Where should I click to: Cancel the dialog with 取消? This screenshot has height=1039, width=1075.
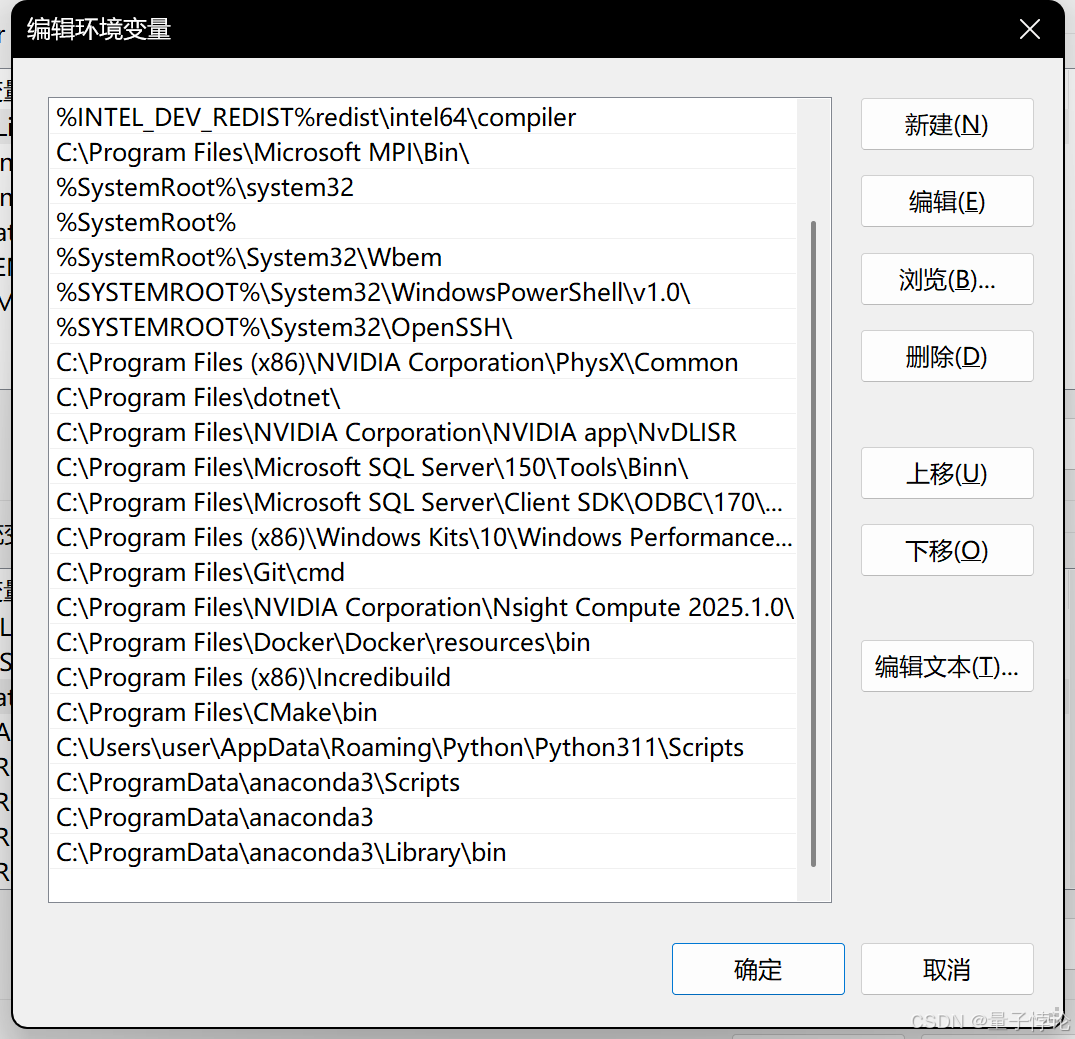pyautogui.click(x=946, y=968)
